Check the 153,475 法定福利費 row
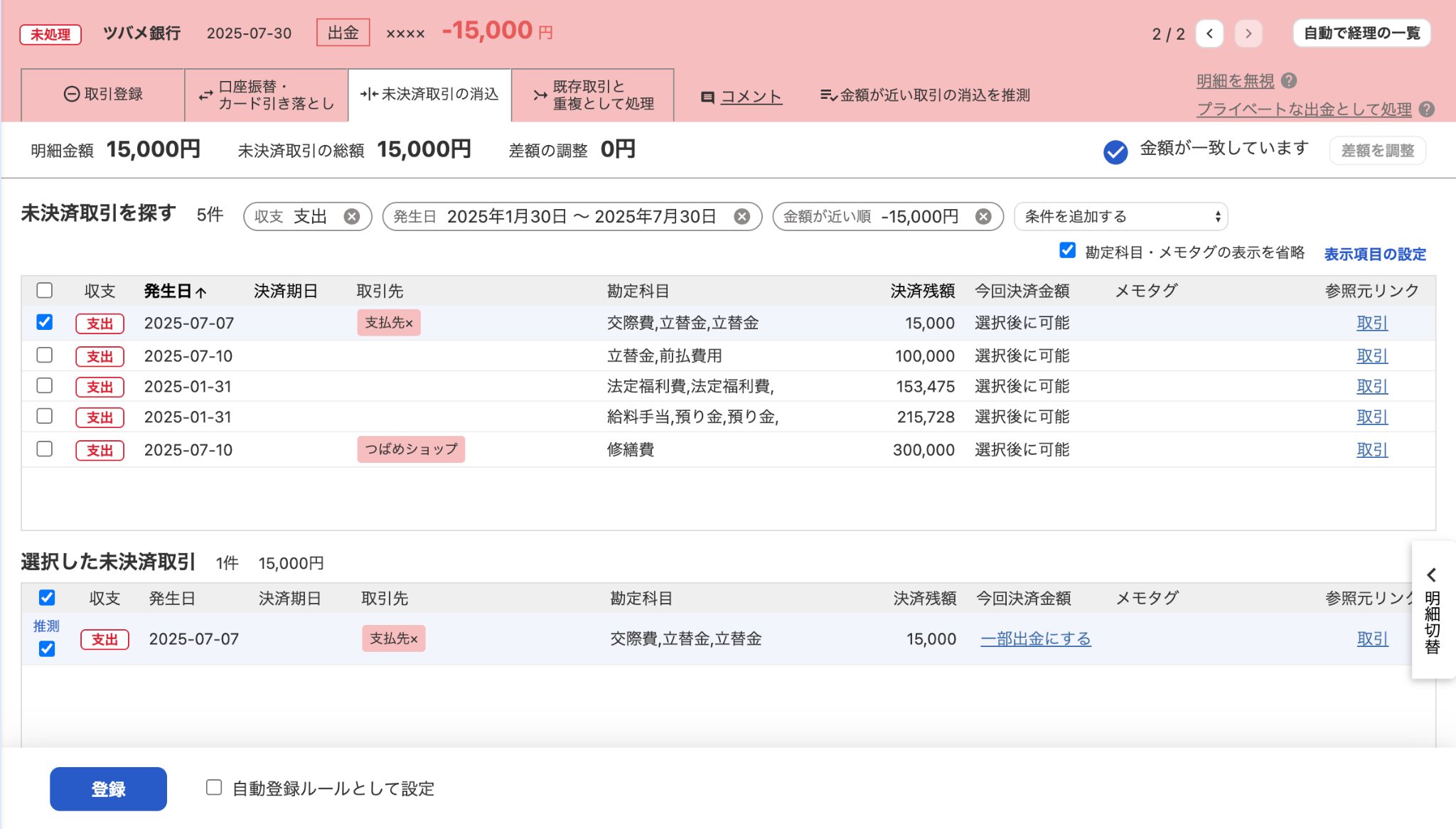Image resolution: width=1456 pixels, height=829 pixels. click(45, 385)
